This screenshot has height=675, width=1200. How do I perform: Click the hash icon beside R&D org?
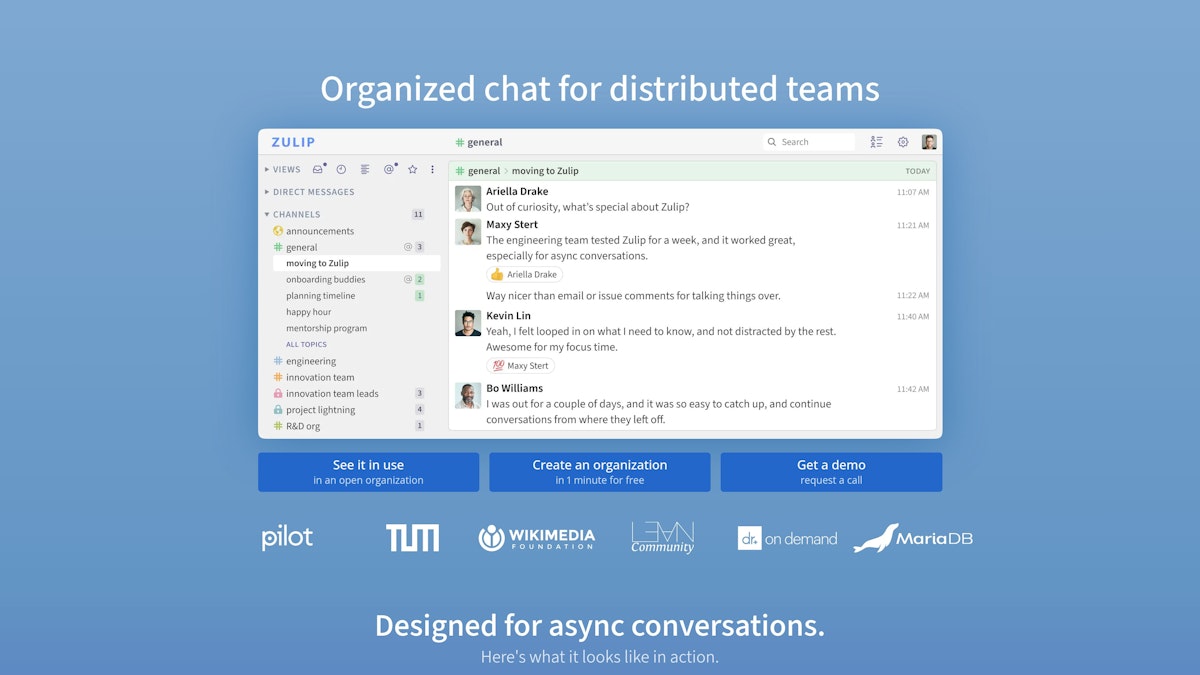pos(278,426)
